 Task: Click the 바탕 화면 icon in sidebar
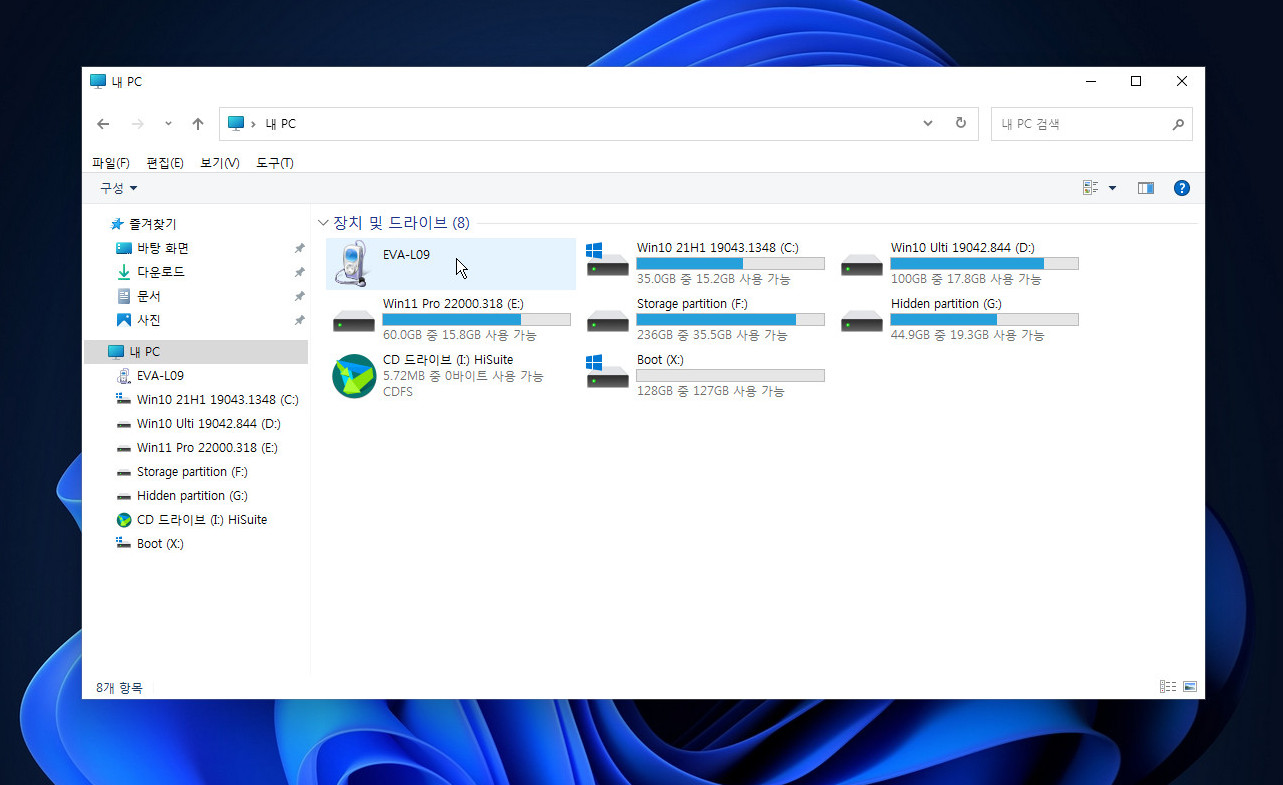pyautogui.click(x=124, y=248)
